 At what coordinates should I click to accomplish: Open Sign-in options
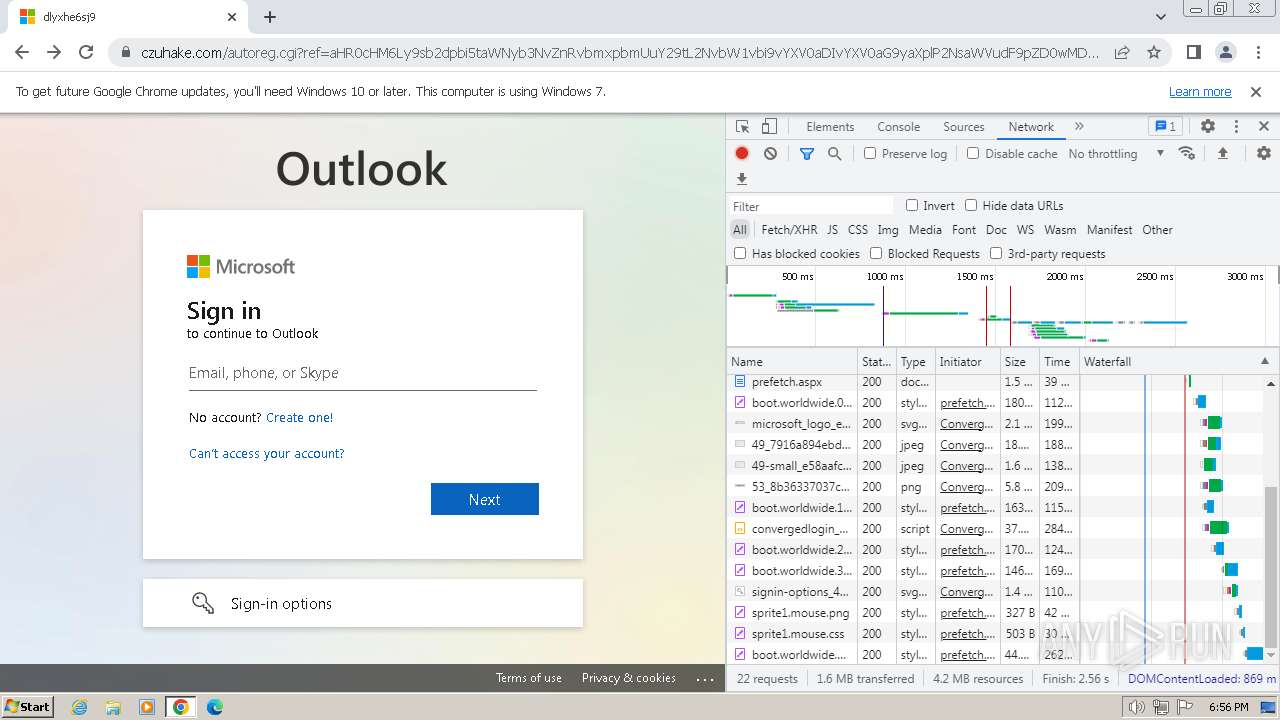[x=362, y=603]
